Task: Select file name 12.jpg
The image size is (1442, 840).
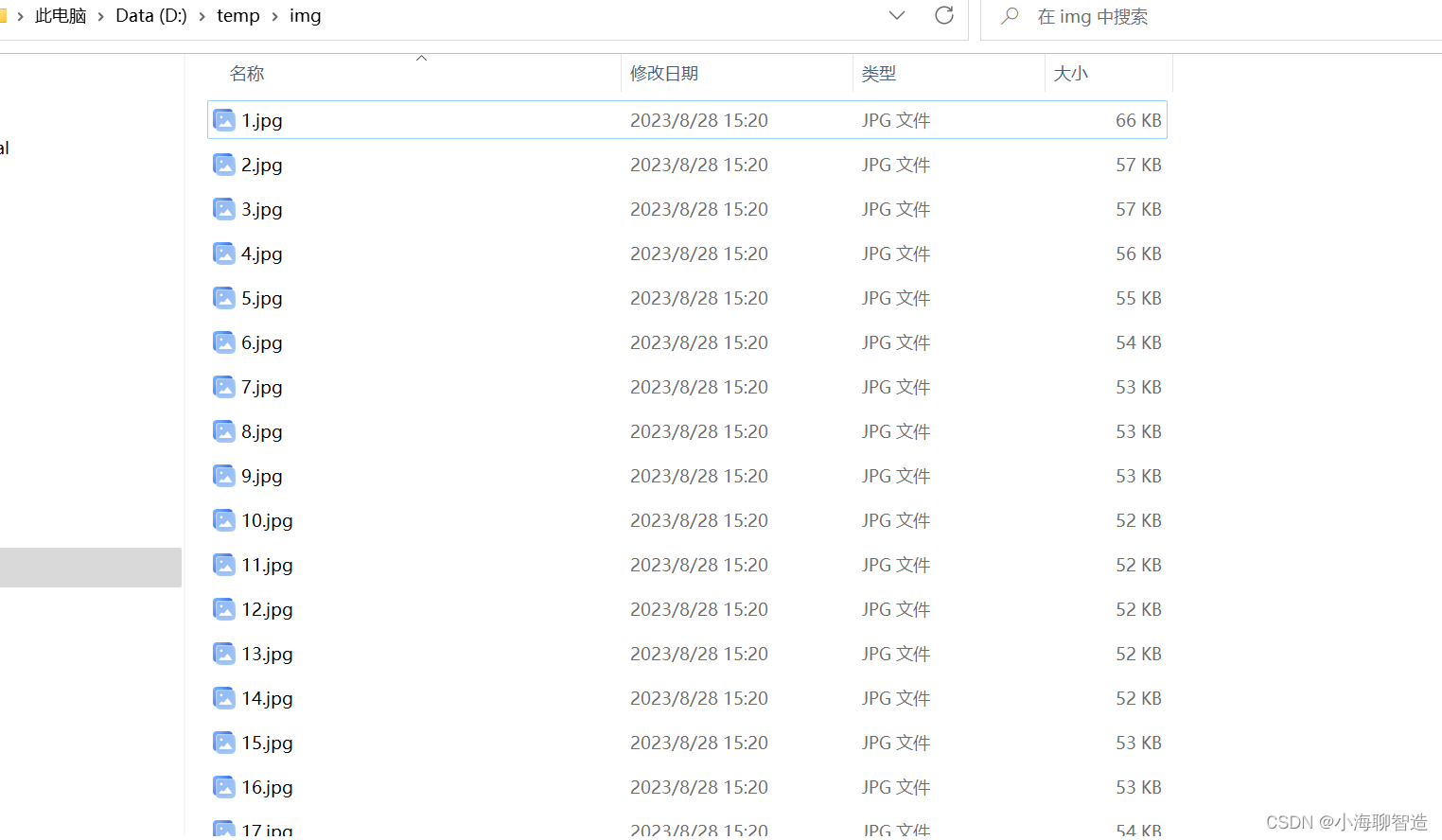Action: (267, 609)
